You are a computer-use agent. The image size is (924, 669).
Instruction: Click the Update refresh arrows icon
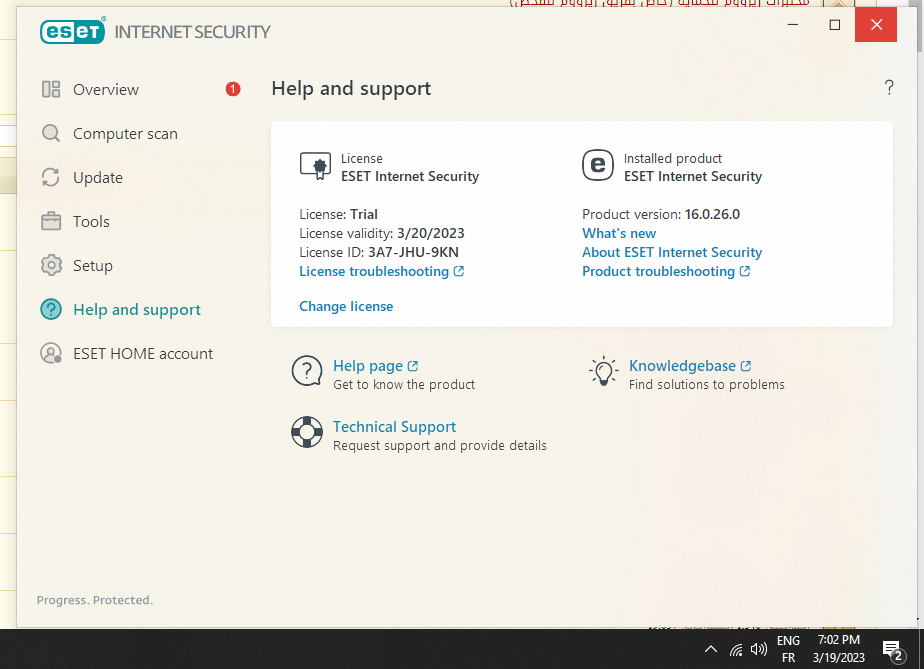51,177
